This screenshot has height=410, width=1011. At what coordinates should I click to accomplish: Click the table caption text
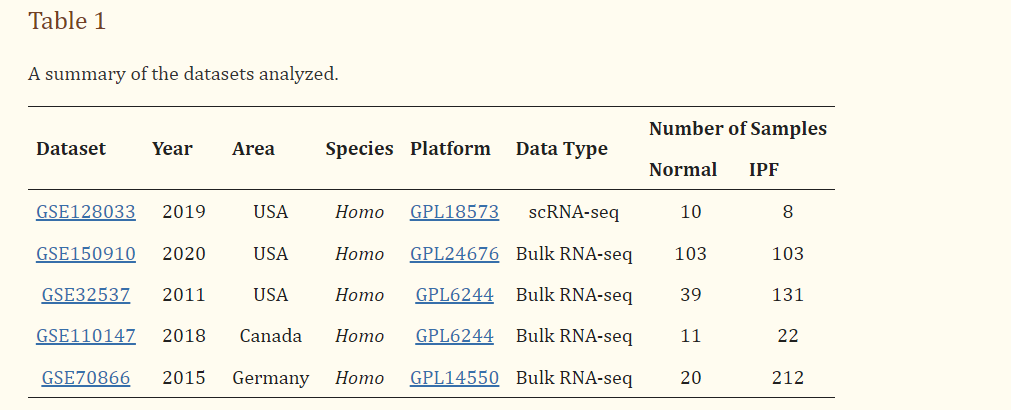tap(183, 74)
